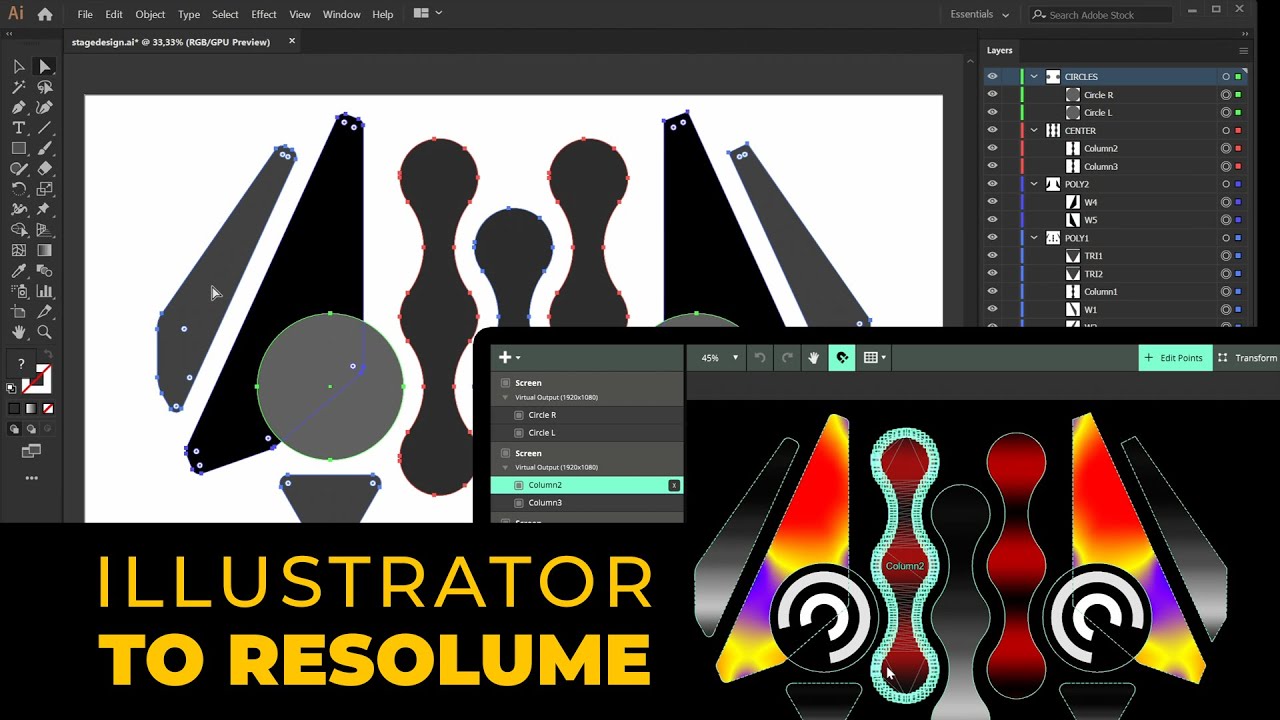Open the Arrange Documents dropdown

(428, 14)
